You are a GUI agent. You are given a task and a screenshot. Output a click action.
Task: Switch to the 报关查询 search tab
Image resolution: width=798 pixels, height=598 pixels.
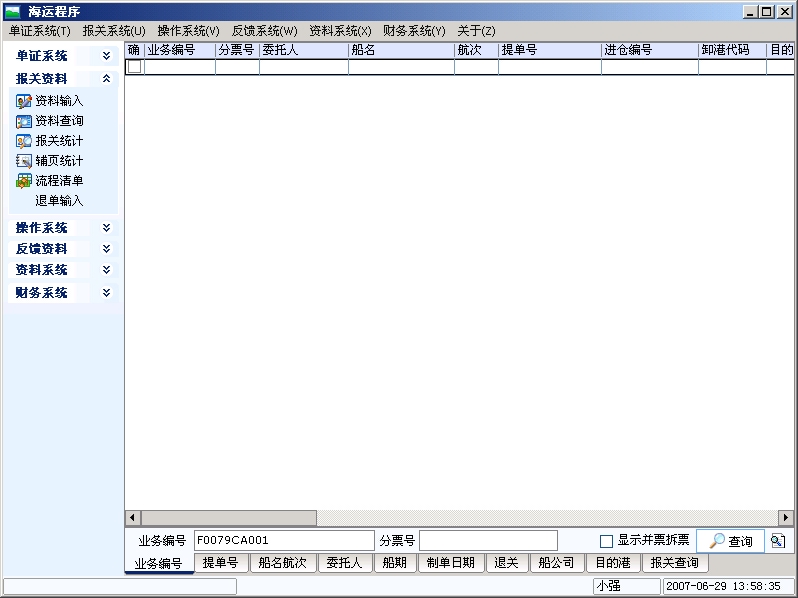tap(674, 563)
